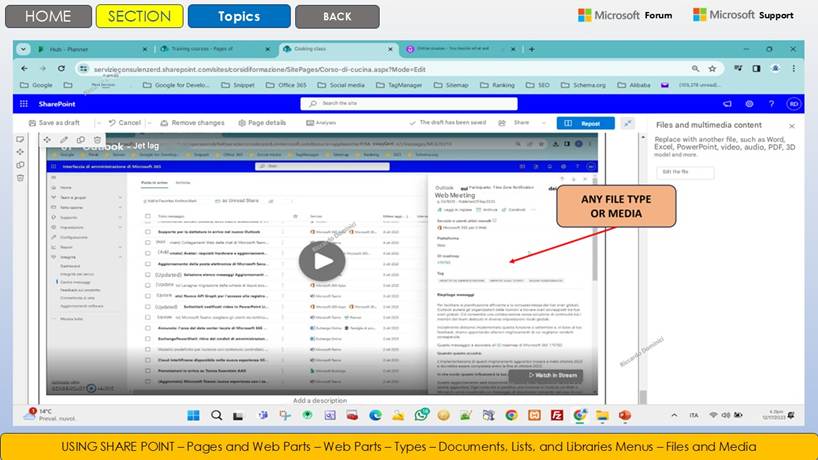
Task: Click the slide HOME button
Action: pyautogui.click(x=48, y=16)
